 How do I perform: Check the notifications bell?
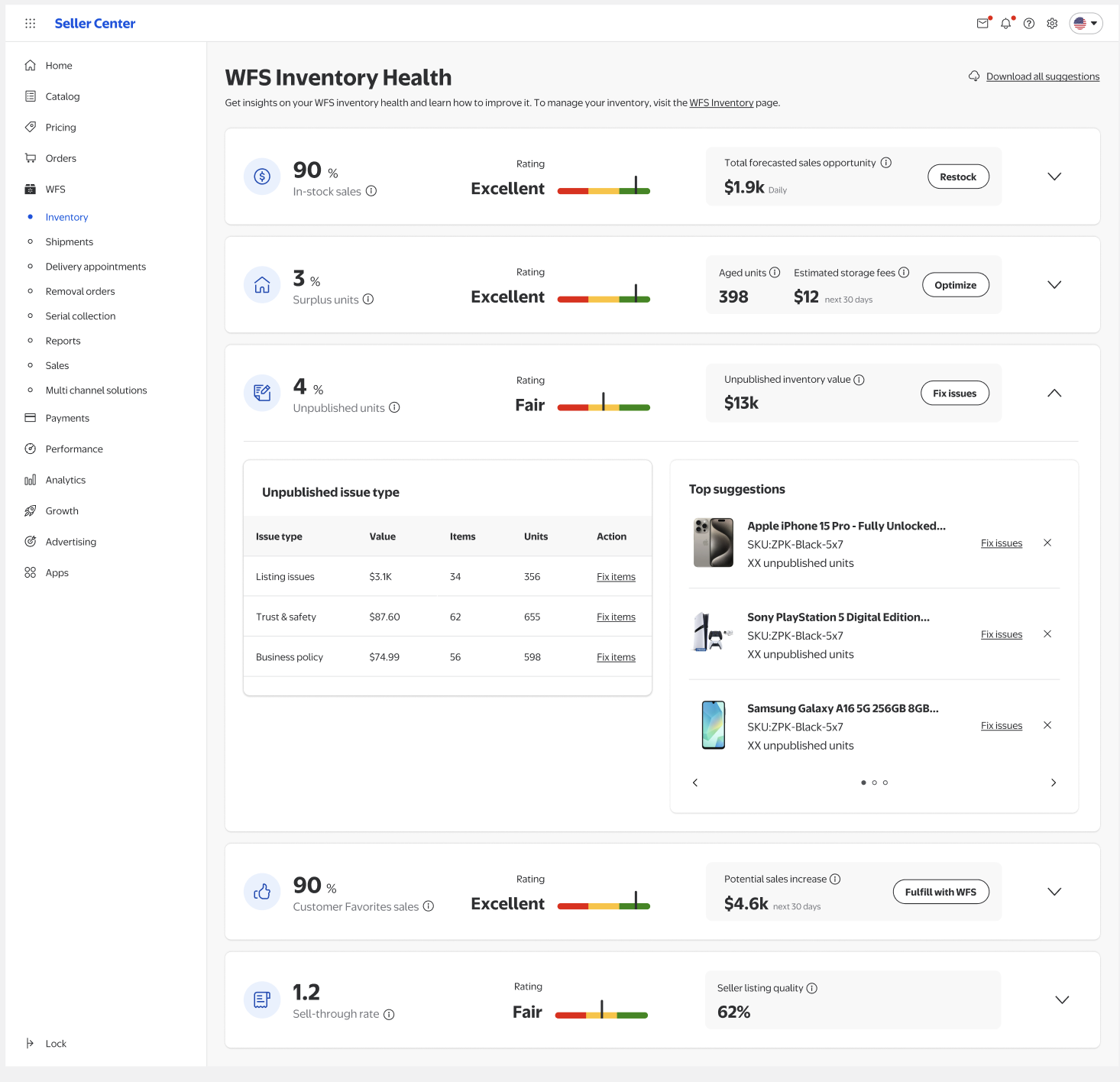tap(1005, 24)
